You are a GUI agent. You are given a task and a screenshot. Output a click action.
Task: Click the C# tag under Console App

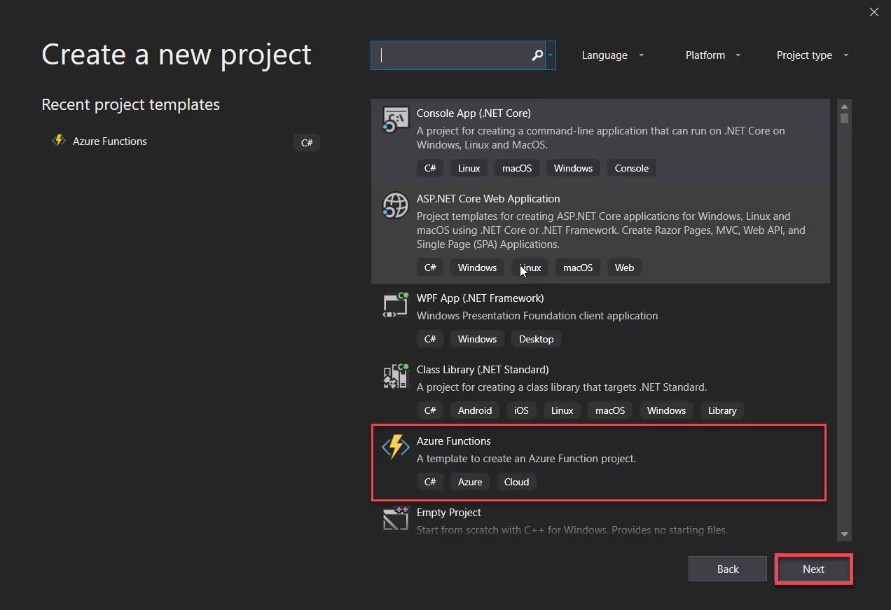click(x=430, y=168)
